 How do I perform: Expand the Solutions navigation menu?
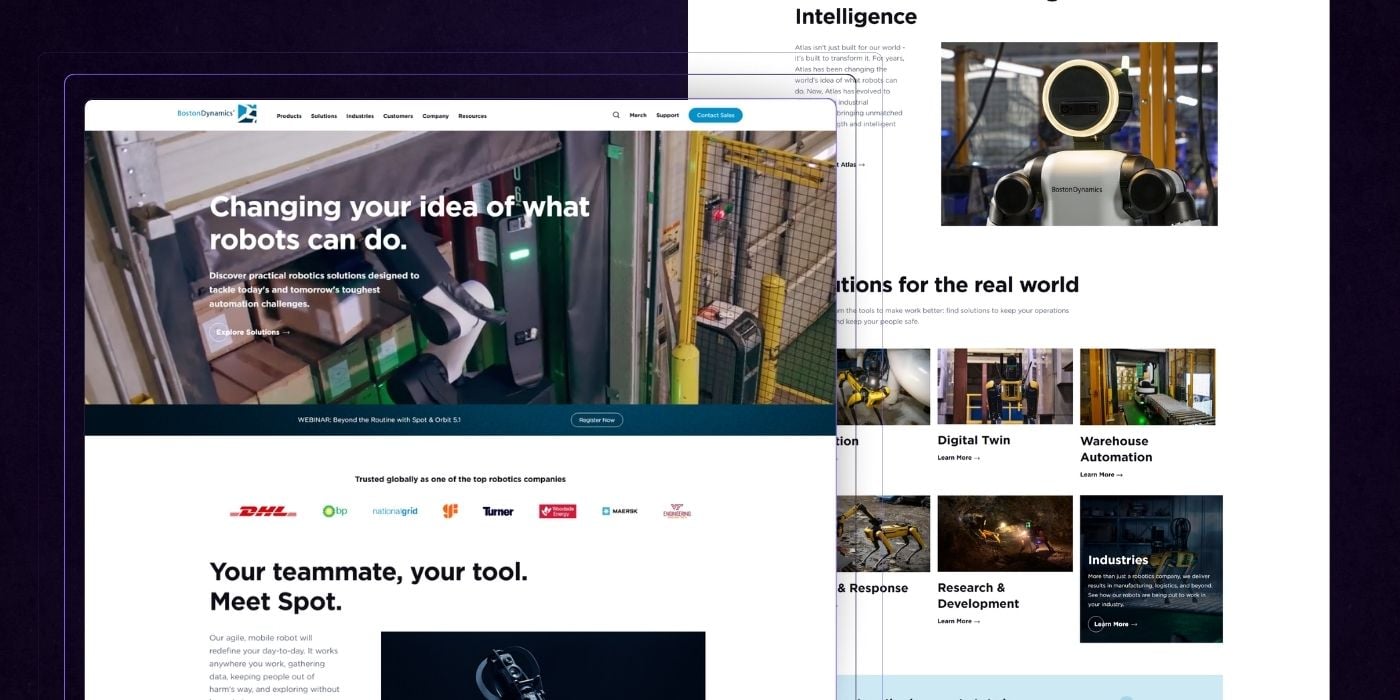324,116
